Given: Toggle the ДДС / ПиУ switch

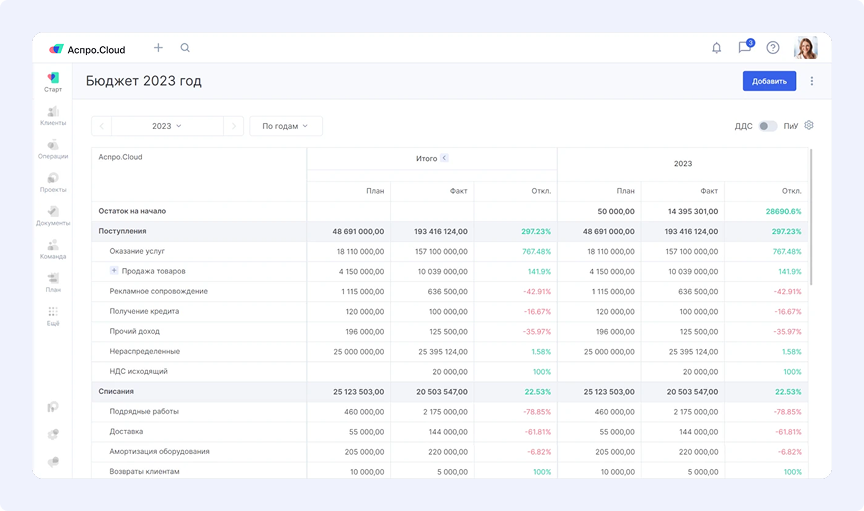Looking at the screenshot, I should point(767,126).
